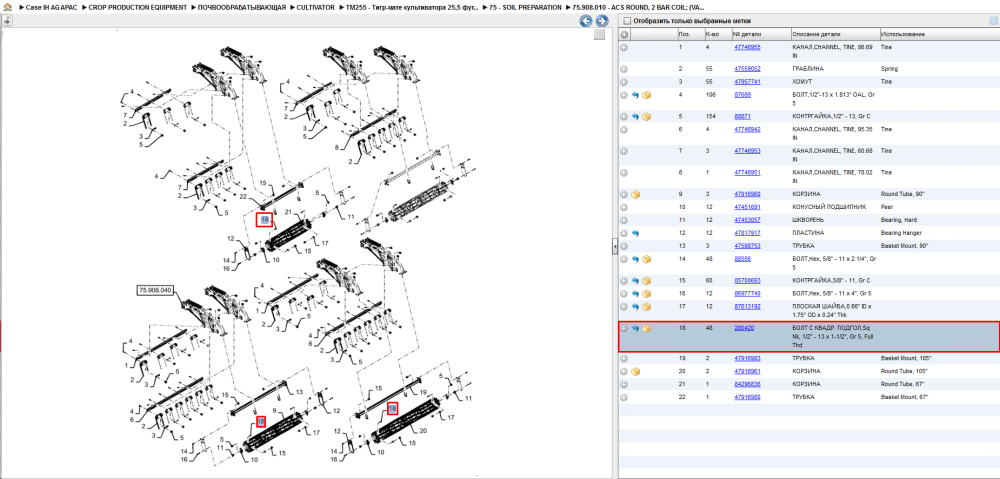Screen dimensions: 1000x479
Task: Select usage text 'Round Tube, 67"'
Action: pyautogui.click(x=902, y=384)
